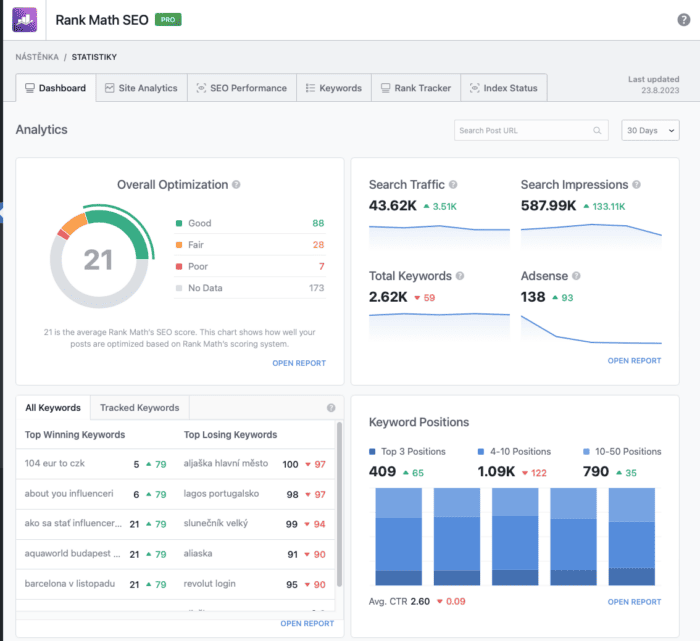This screenshot has height=641, width=700.
Task: Open report in Keyword Positions panel
Action: tap(634, 602)
